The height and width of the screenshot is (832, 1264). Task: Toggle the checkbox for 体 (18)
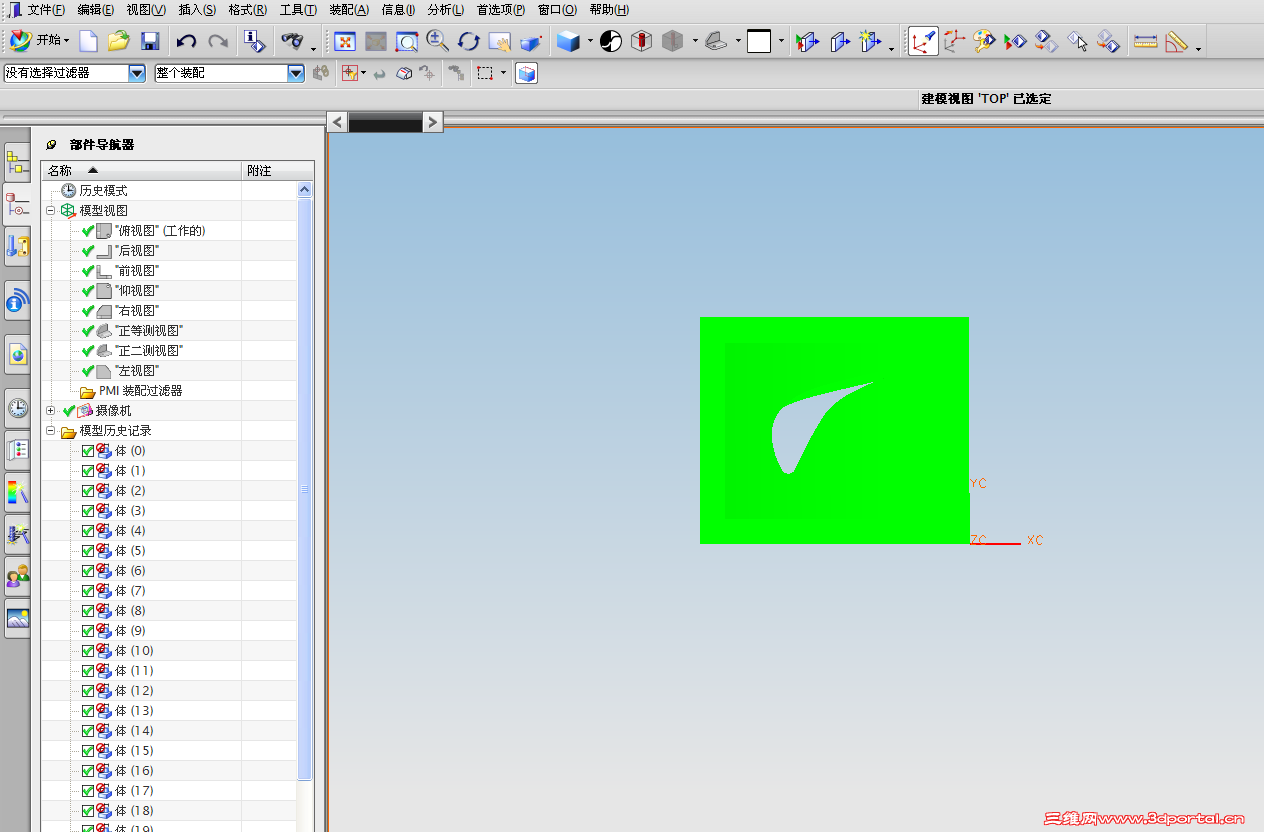pos(88,811)
